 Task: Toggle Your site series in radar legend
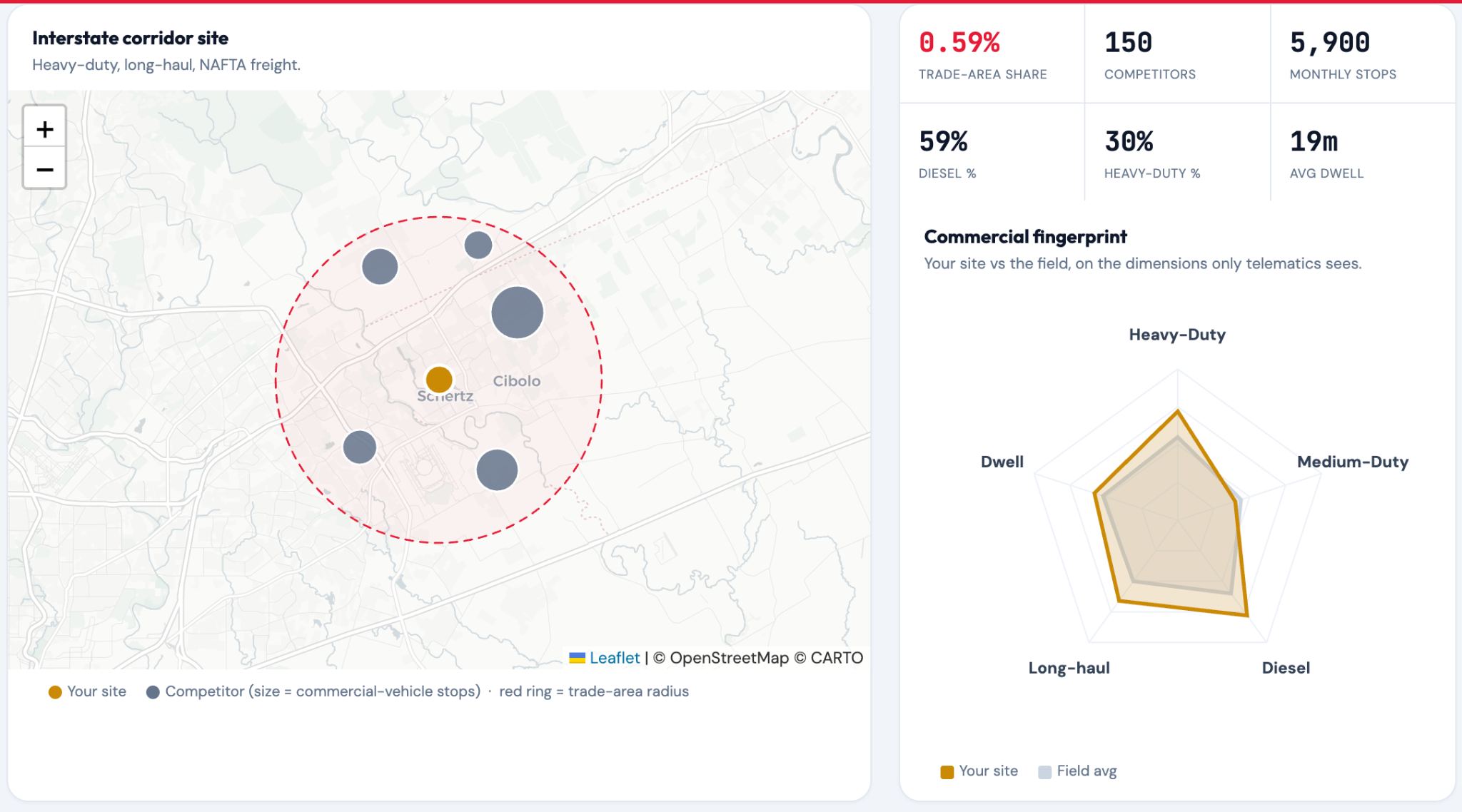pyautogui.click(x=979, y=771)
